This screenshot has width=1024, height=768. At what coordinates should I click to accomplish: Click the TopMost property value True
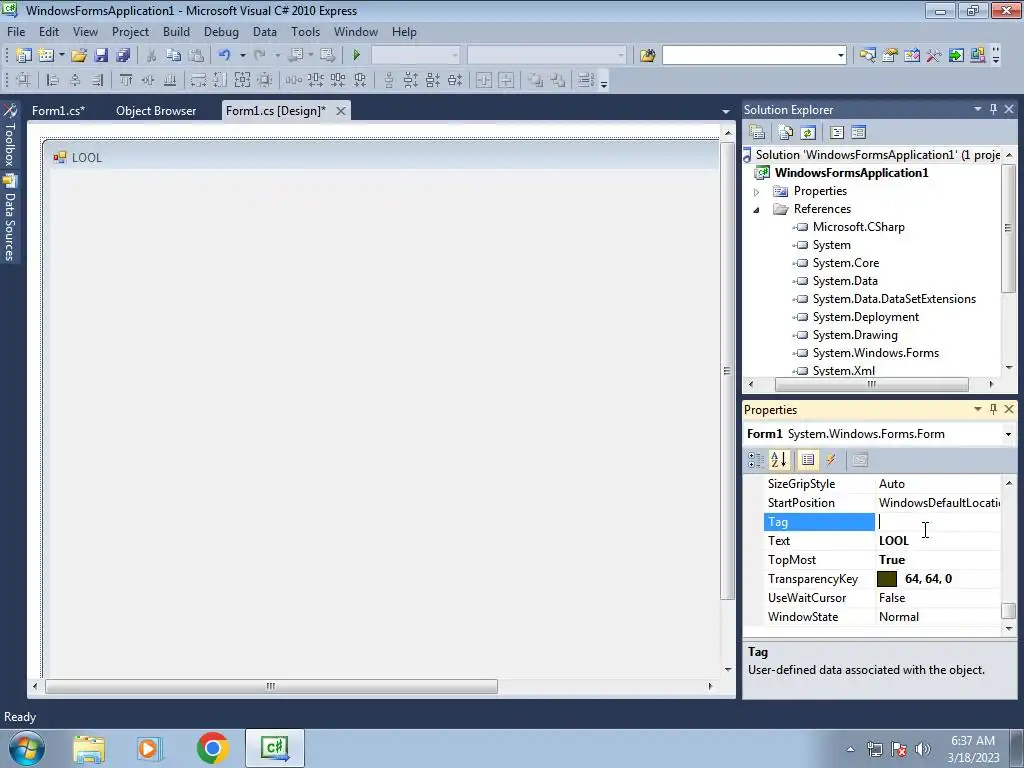892,560
